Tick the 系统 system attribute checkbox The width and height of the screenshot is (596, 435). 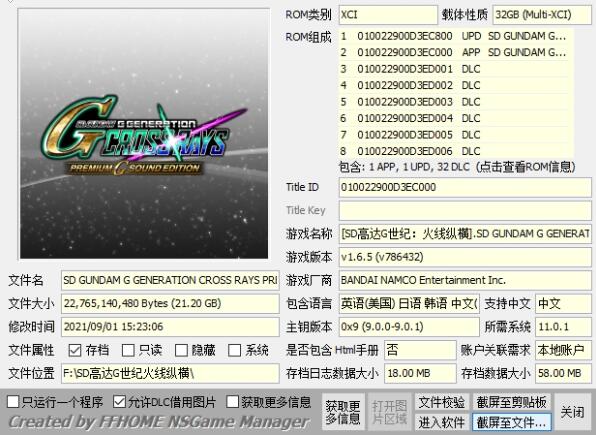(235, 350)
